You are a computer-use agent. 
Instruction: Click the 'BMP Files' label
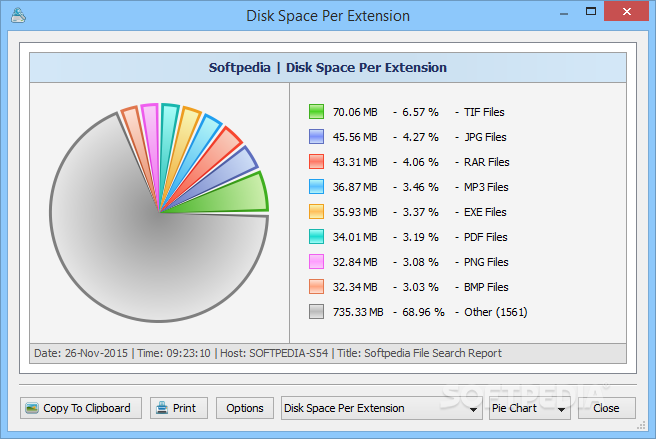click(x=486, y=287)
